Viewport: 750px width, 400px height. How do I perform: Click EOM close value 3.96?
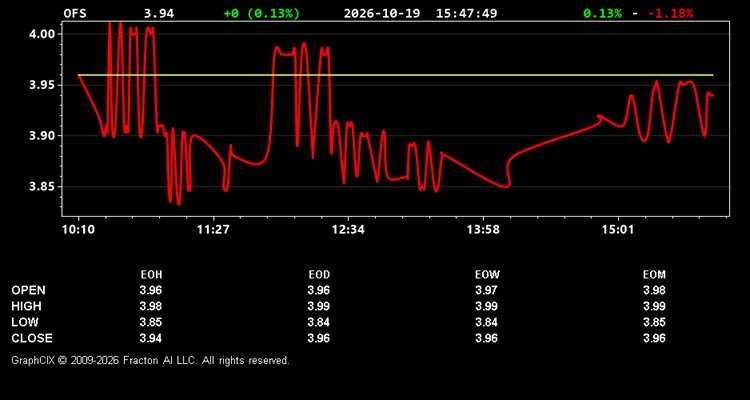point(654,338)
